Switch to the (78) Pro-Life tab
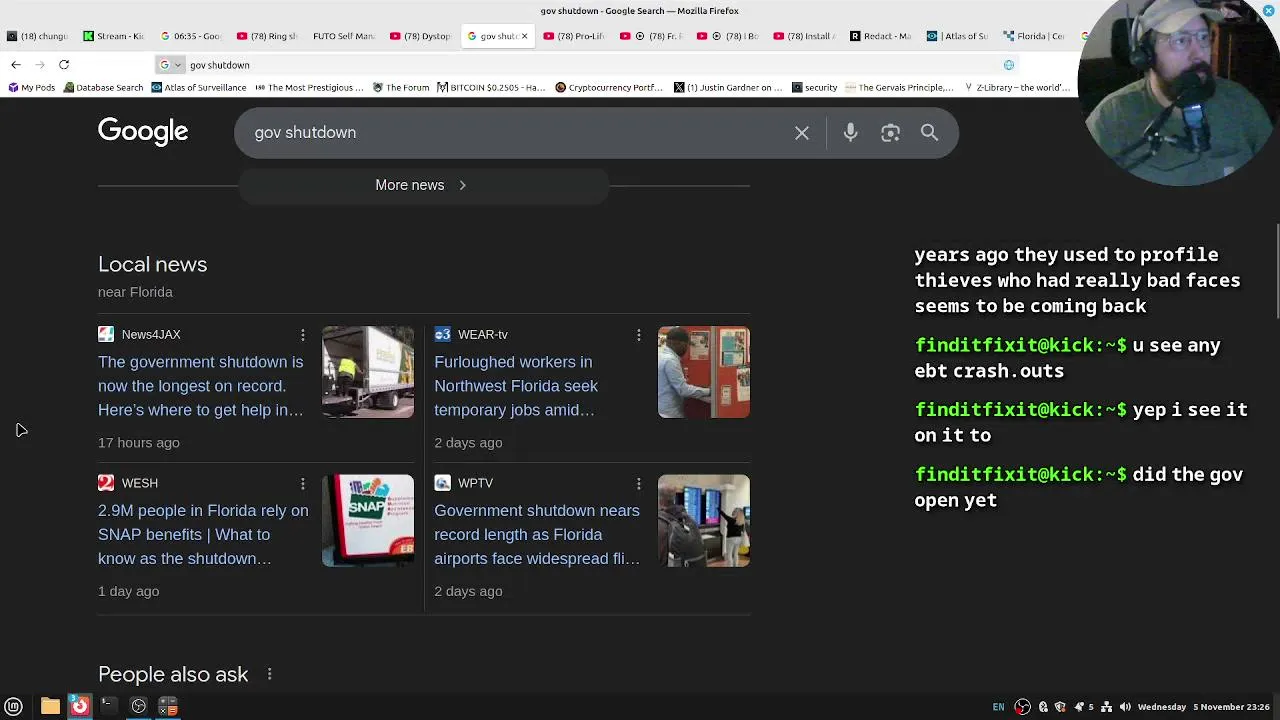The width and height of the screenshot is (1280, 720). coord(574,36)
